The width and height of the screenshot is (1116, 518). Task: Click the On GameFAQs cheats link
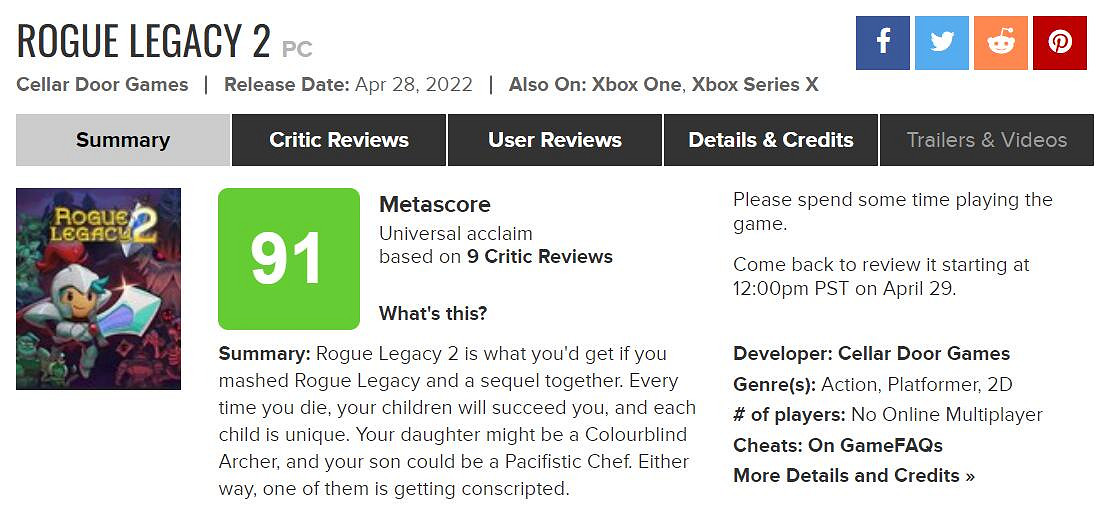[x=877, y=445]
